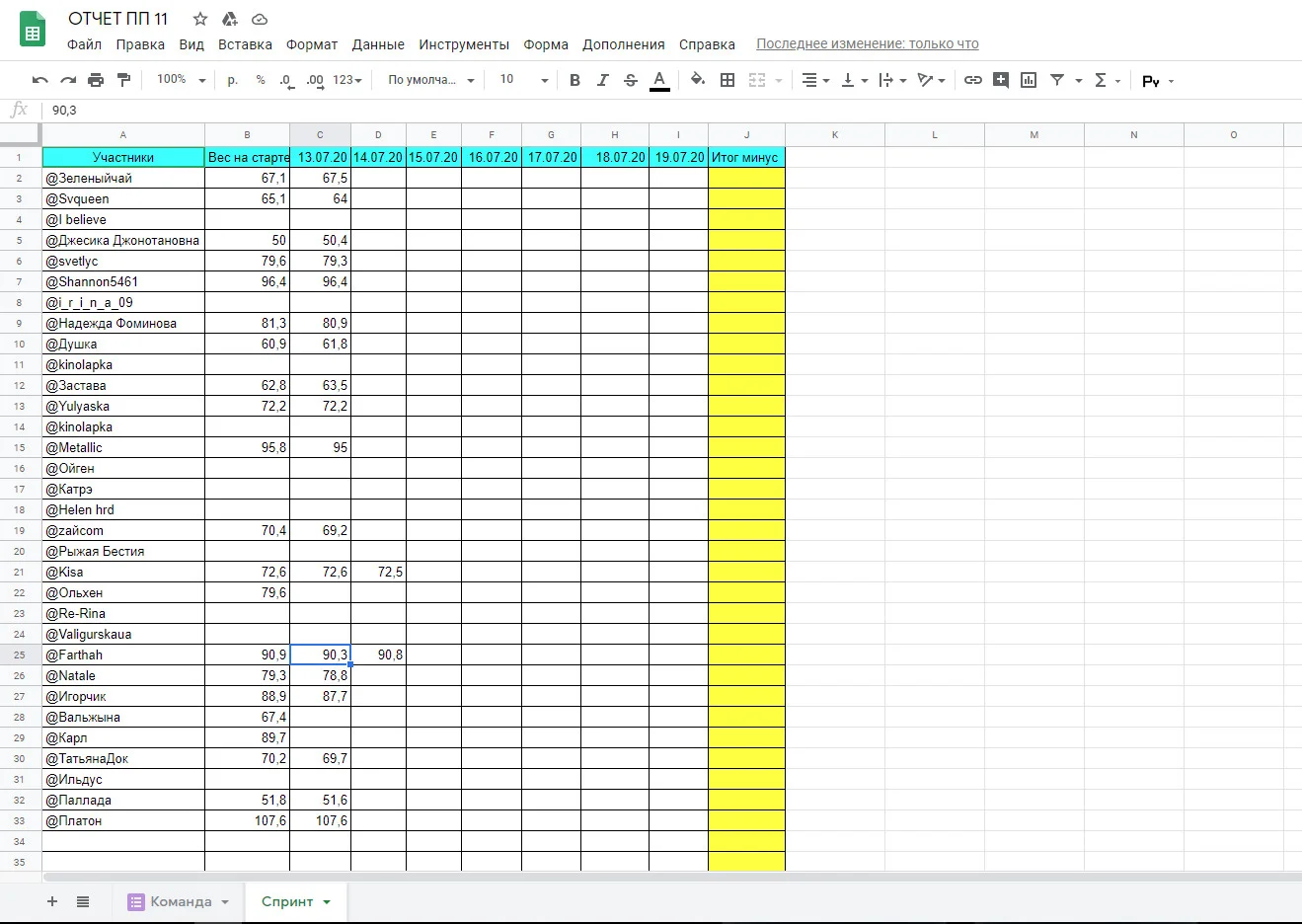Open the text color picker
The width and height of the screenshot is (1302, 924).
[659, 80]
